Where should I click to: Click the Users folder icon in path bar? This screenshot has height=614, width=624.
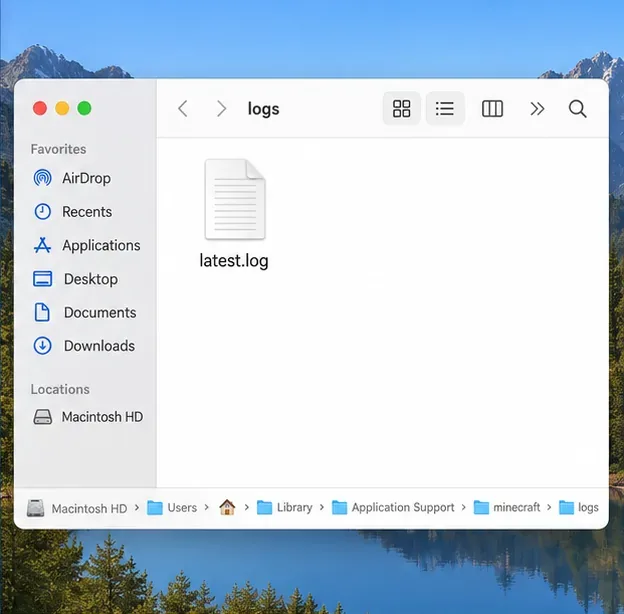155,508
